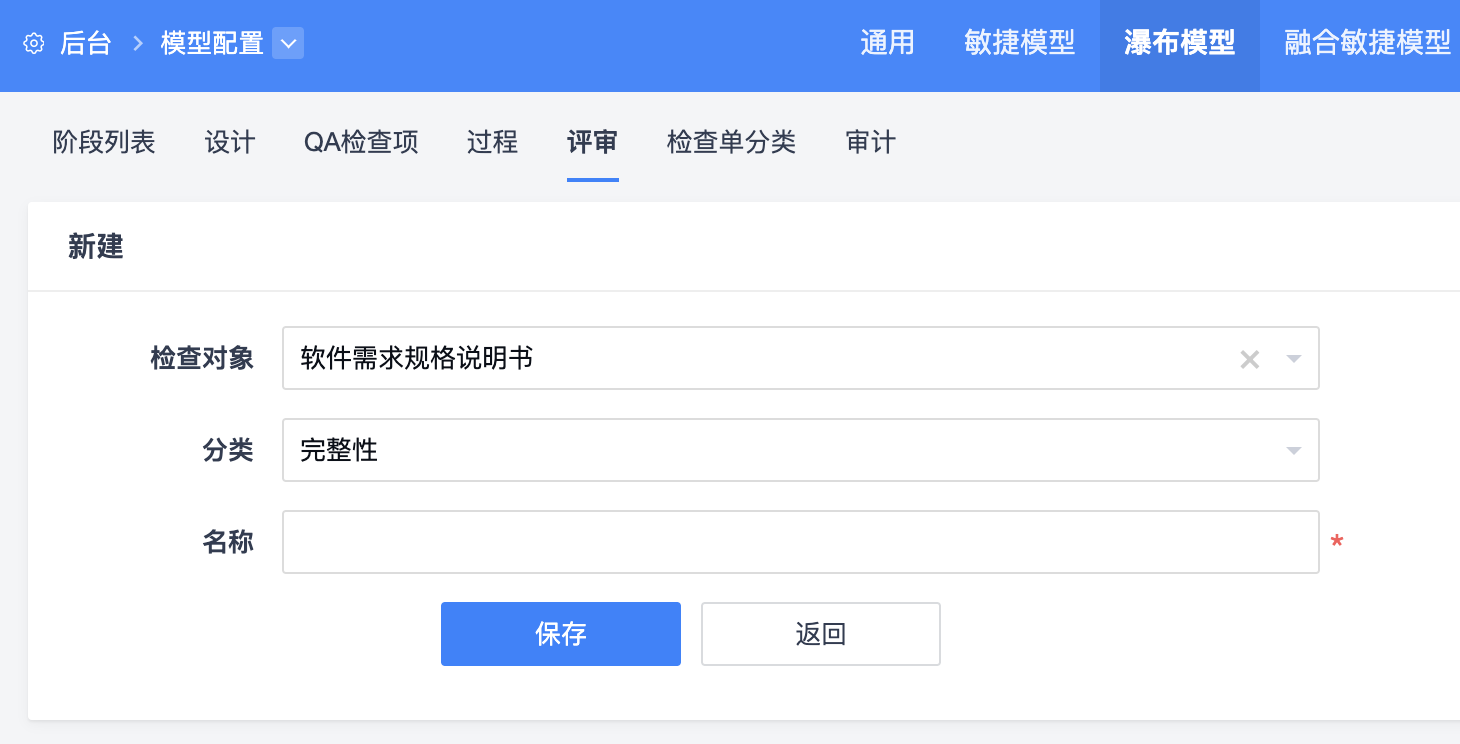Clear 检查对象 selection with the X icon
Image resolution: width=1460 pixels, height=744 pixels.
point(1249,359)
